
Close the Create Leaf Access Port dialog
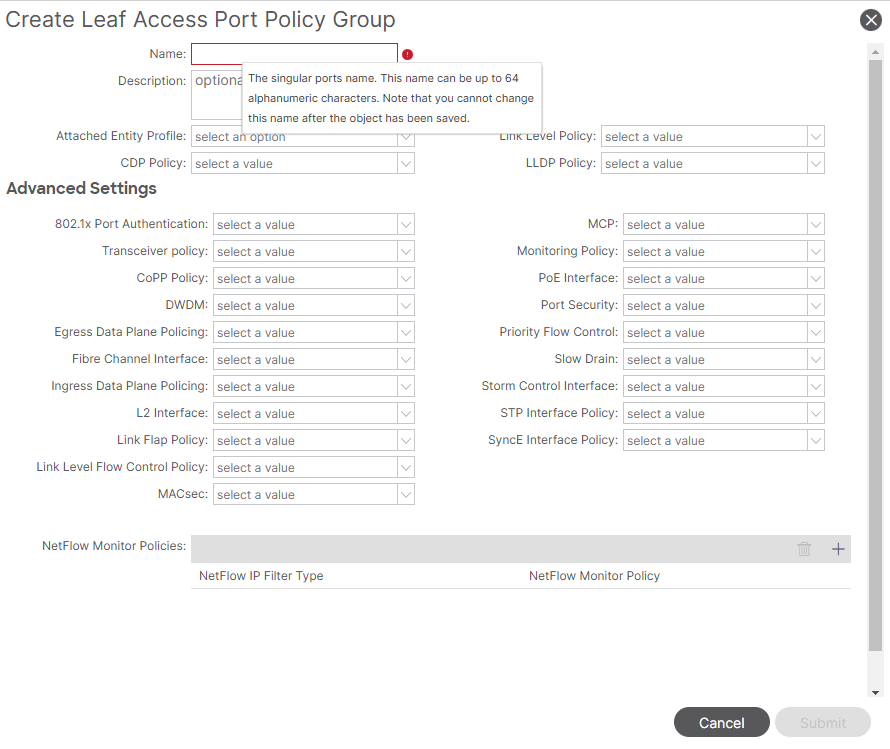click(870, 21)
